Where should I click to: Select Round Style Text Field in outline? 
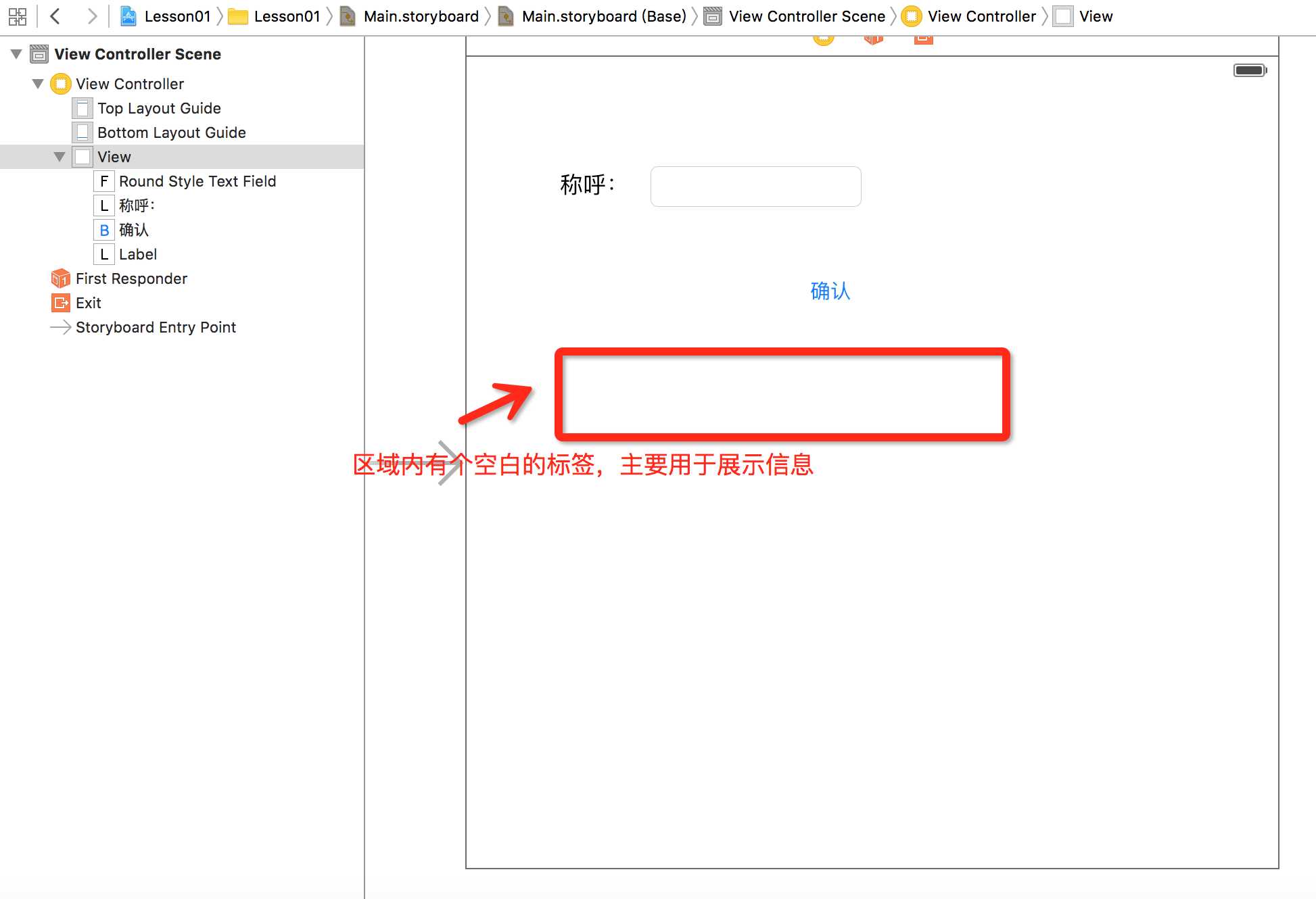click(x=197, y=181)
